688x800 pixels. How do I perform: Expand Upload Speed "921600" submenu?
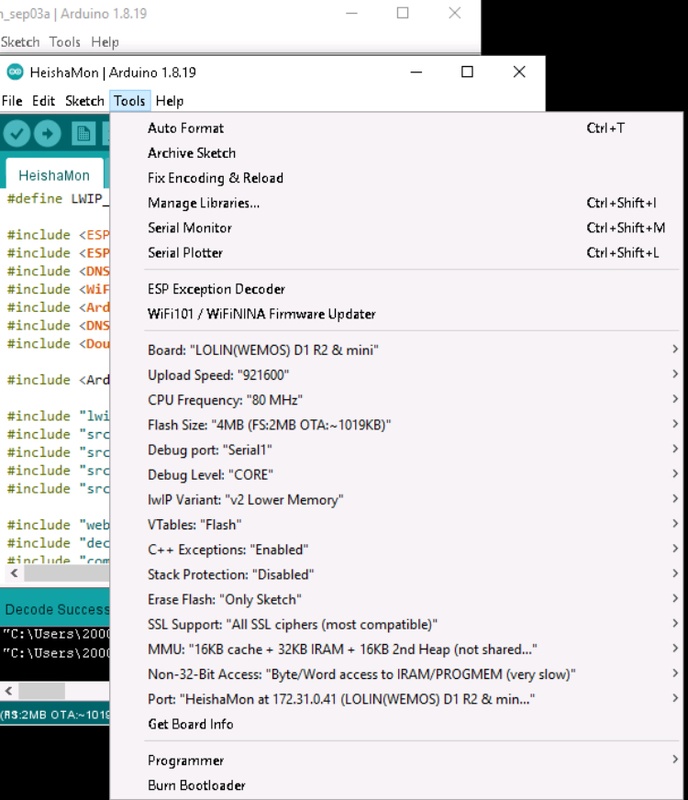coord(397,376)
